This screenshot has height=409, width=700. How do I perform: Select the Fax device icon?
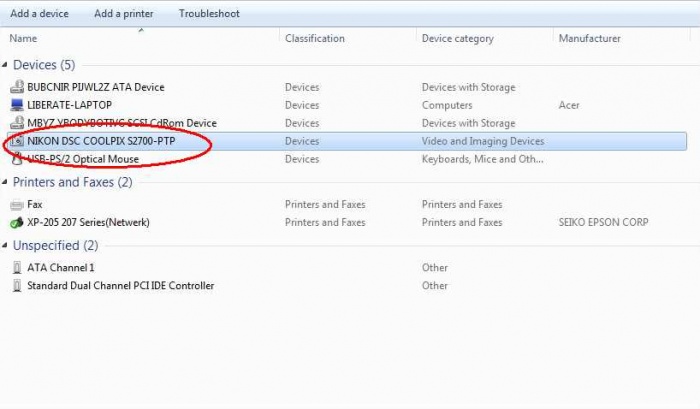[17, 204]
